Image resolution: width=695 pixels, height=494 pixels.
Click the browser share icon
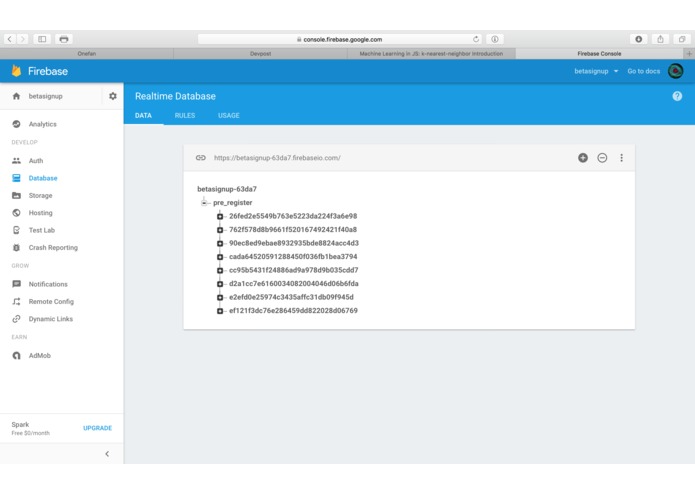(660, 39)
